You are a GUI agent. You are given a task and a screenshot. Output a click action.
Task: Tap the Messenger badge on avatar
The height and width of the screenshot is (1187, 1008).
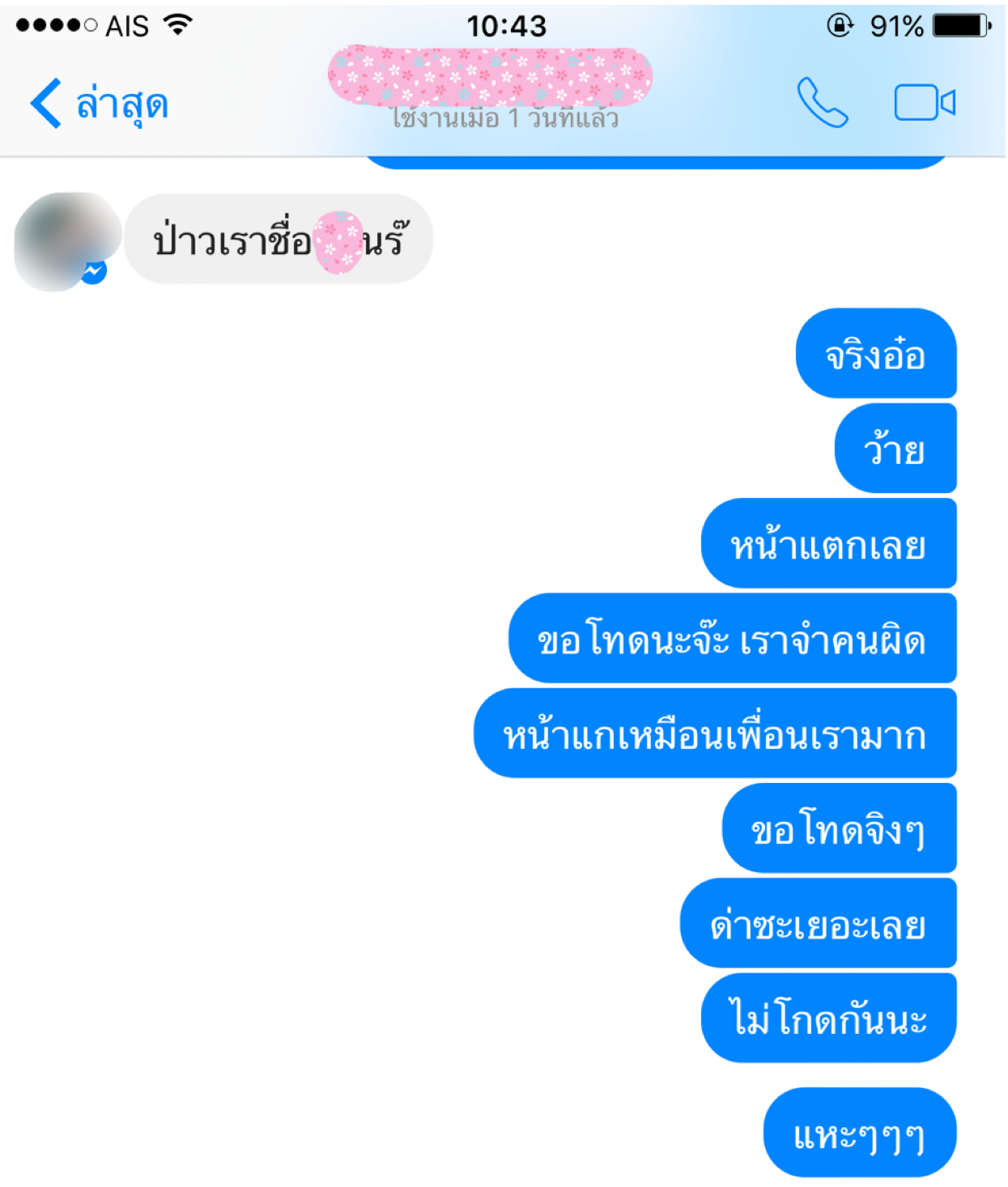point(94,272)
